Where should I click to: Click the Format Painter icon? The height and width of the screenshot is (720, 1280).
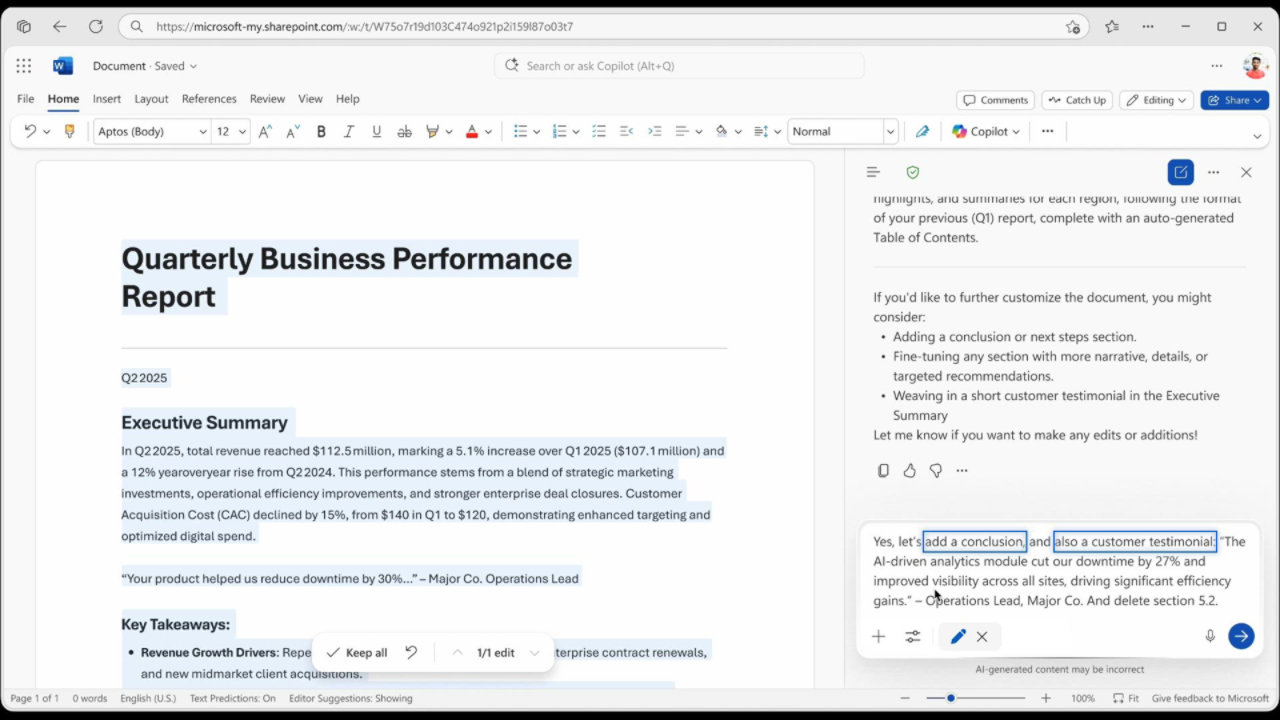69,131
